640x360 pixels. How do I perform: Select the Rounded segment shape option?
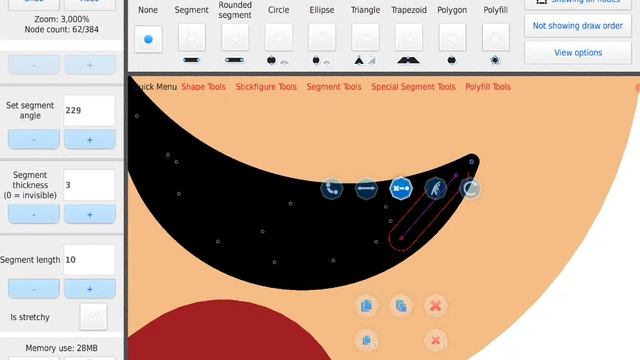point(235,37)
